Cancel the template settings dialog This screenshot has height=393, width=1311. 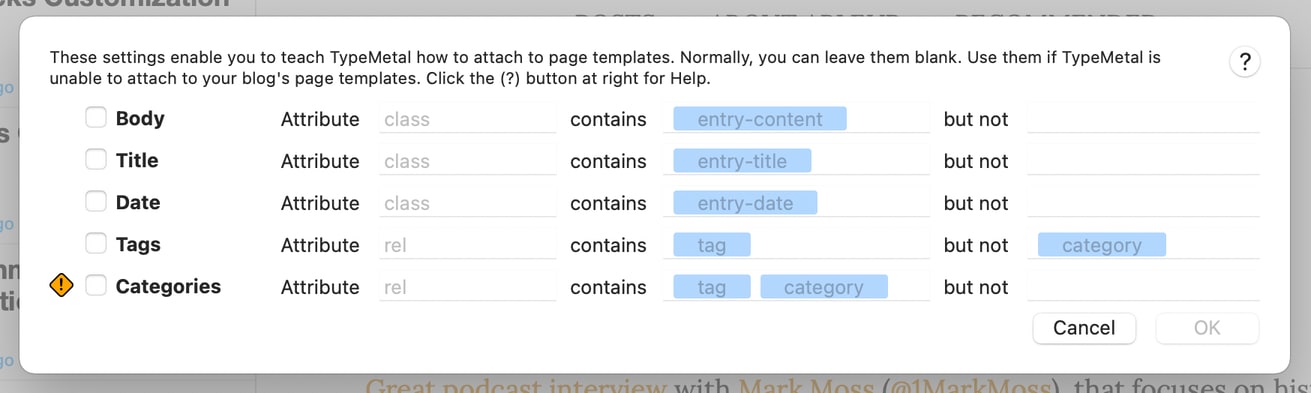point(1084,328)
